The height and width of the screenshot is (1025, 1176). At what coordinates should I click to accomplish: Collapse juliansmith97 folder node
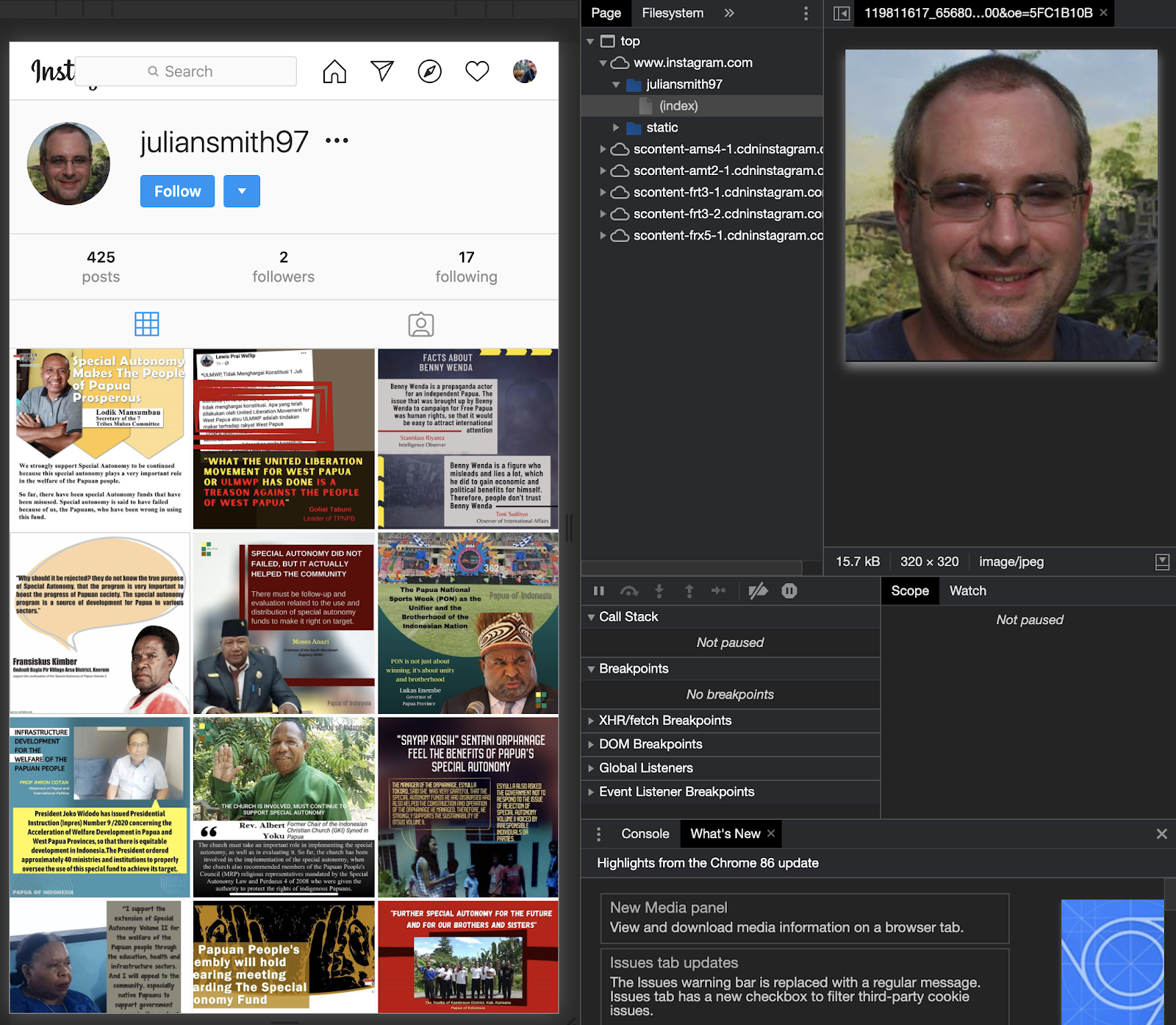click(x=616, y=85)
